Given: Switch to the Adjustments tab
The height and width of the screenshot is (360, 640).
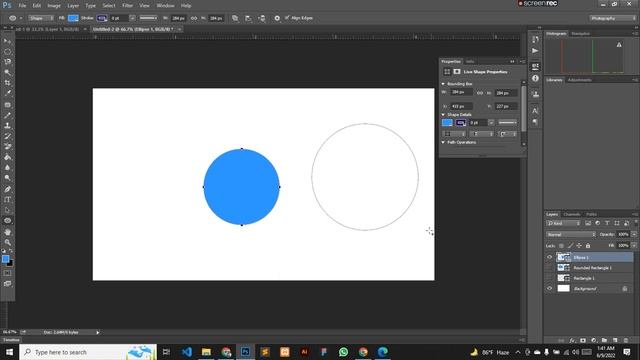Looking at the screenshot, I should [580, 80].
